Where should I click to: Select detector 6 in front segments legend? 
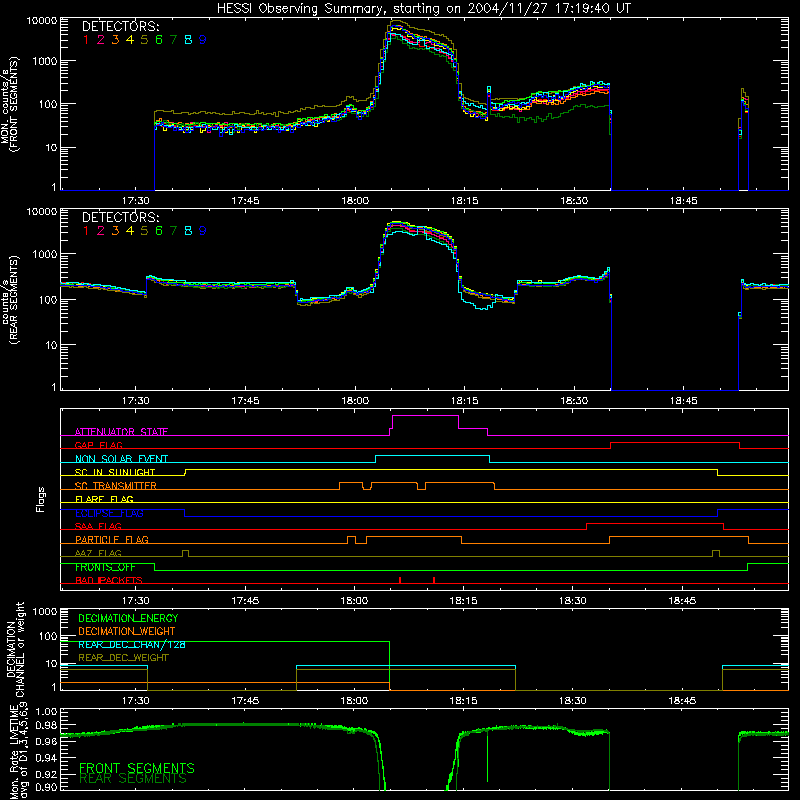[x=159, y=40]
